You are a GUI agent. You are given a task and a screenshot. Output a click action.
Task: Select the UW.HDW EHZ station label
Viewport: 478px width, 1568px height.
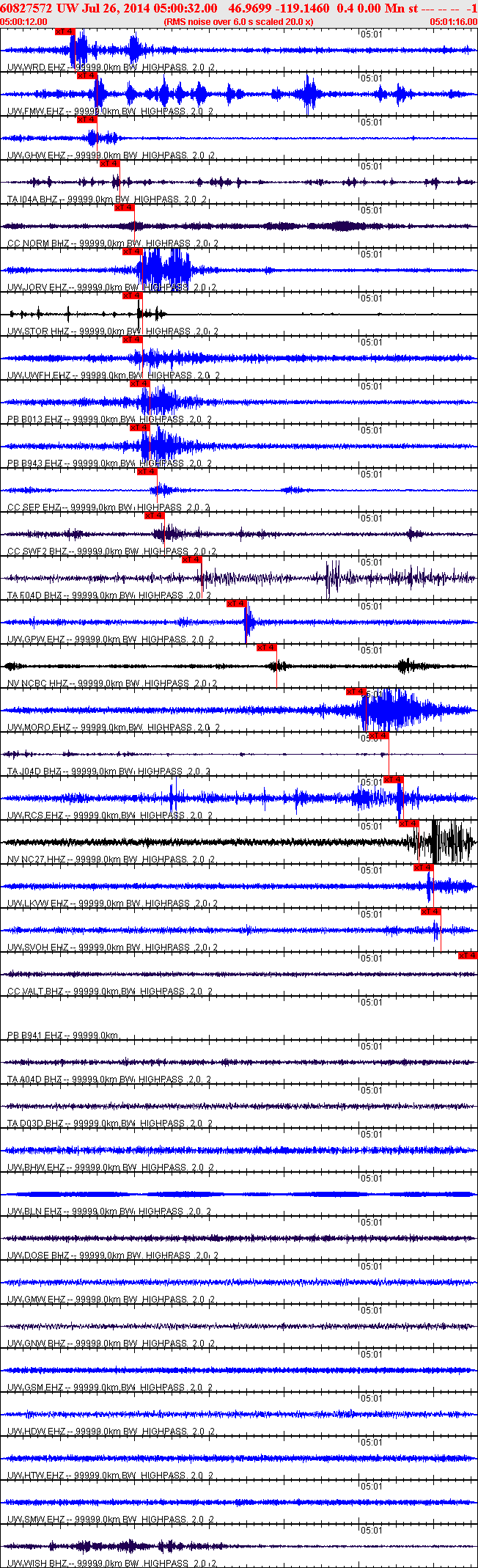coord(111,1431)
